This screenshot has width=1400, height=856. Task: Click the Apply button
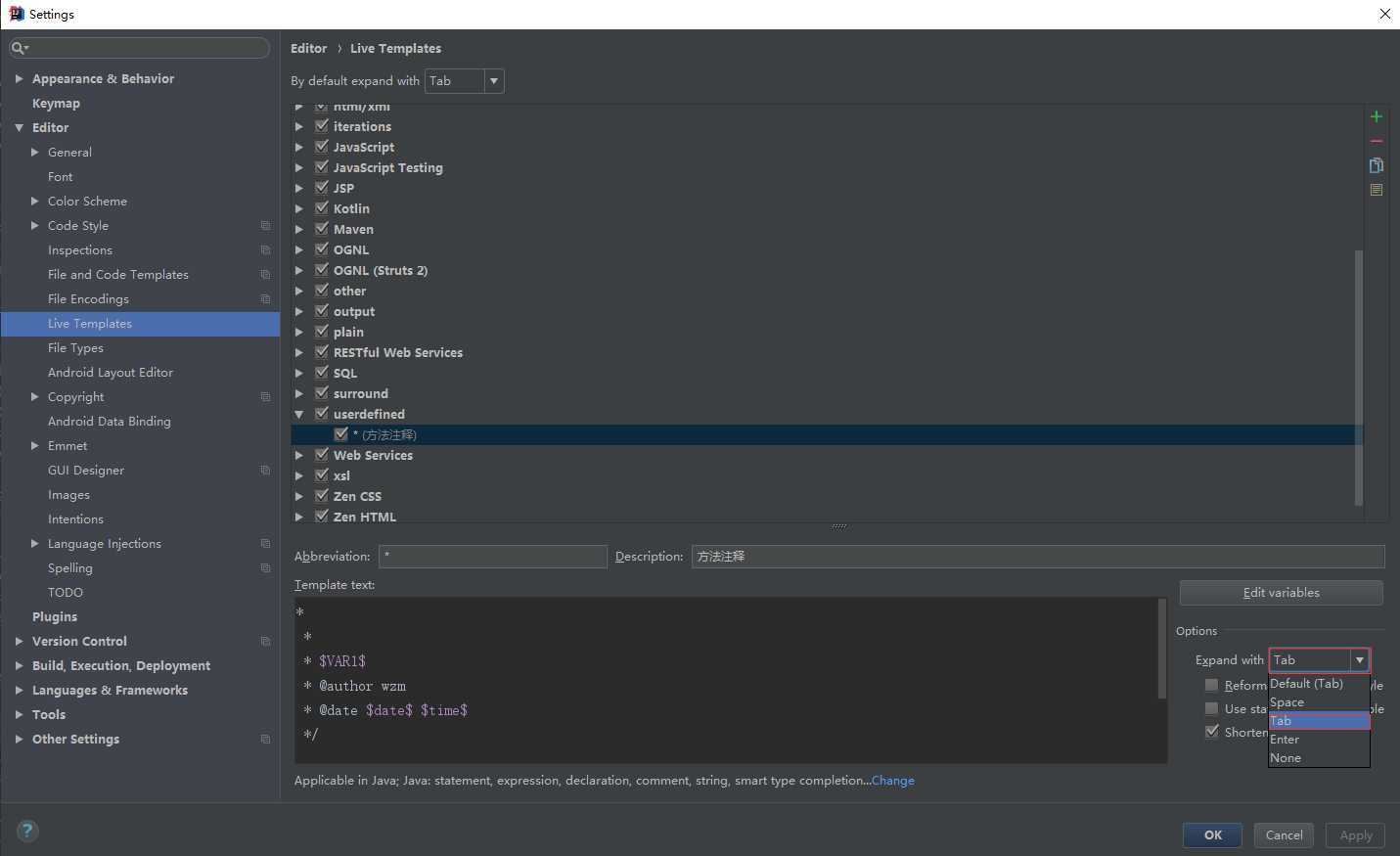pos(1355,835)
